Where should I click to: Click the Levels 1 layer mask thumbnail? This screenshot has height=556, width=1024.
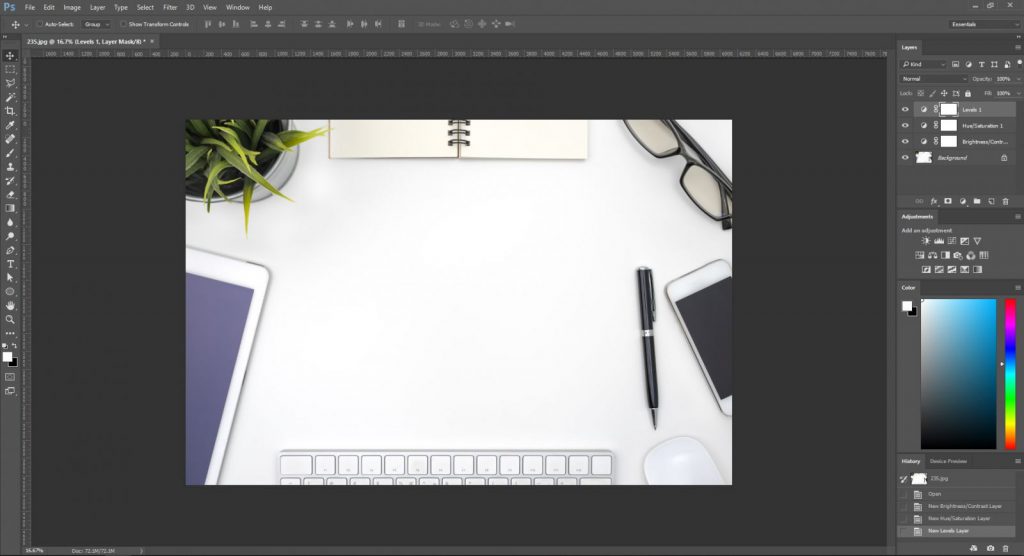click(948, 109)
